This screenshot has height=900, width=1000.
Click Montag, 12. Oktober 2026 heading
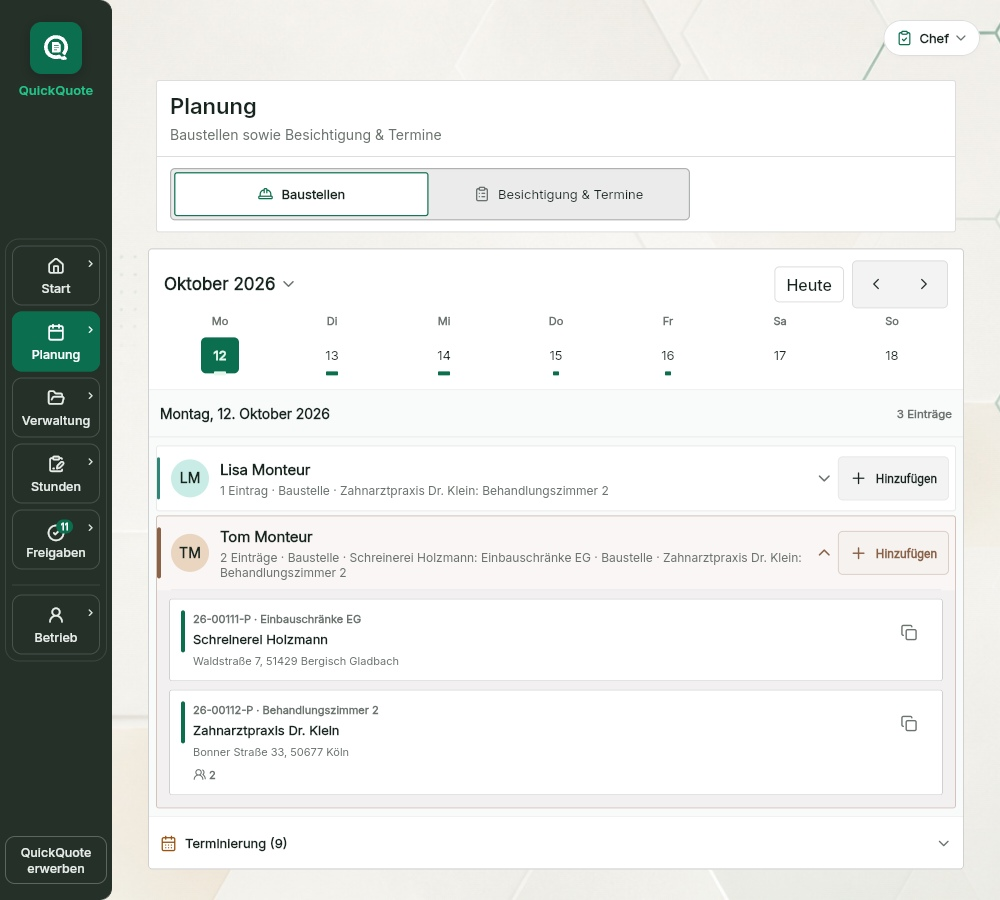click(x=245, y=414)
